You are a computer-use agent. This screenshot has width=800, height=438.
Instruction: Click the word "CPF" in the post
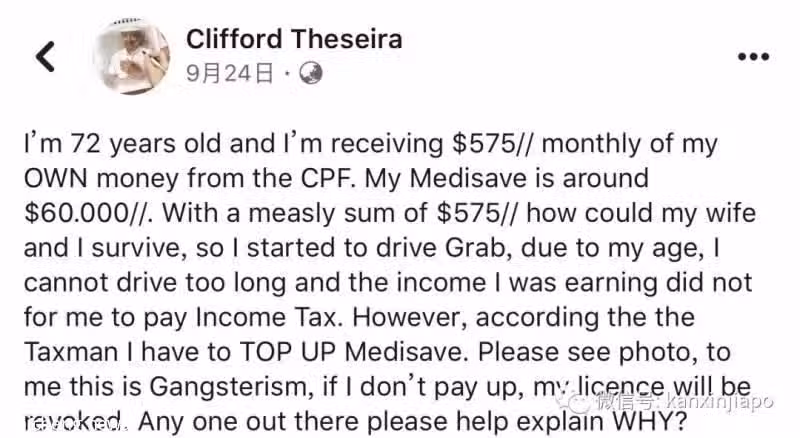[x=328, y=179]
